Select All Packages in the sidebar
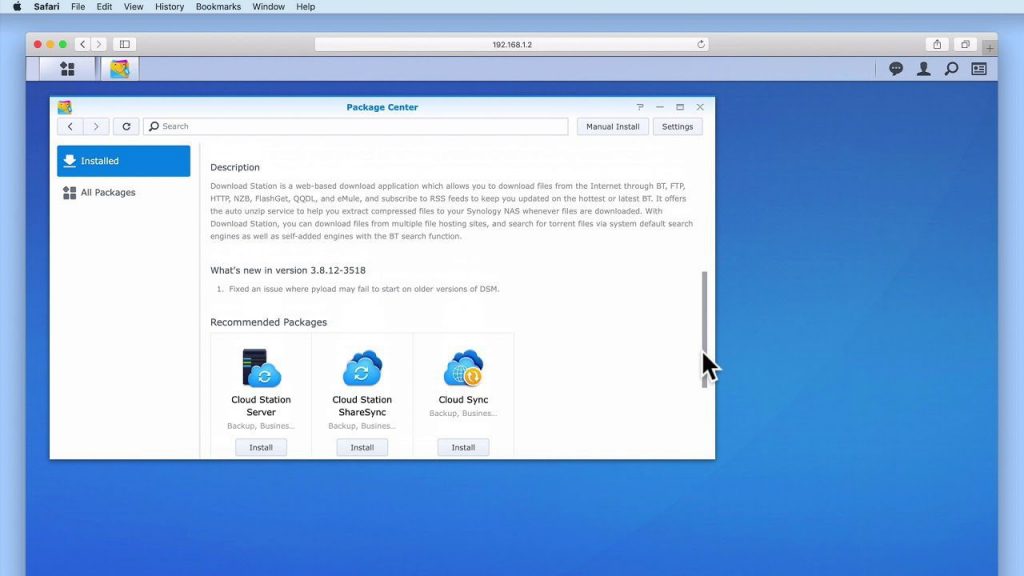Screen dimensions: 1024x576 click(x=123, y=193)
